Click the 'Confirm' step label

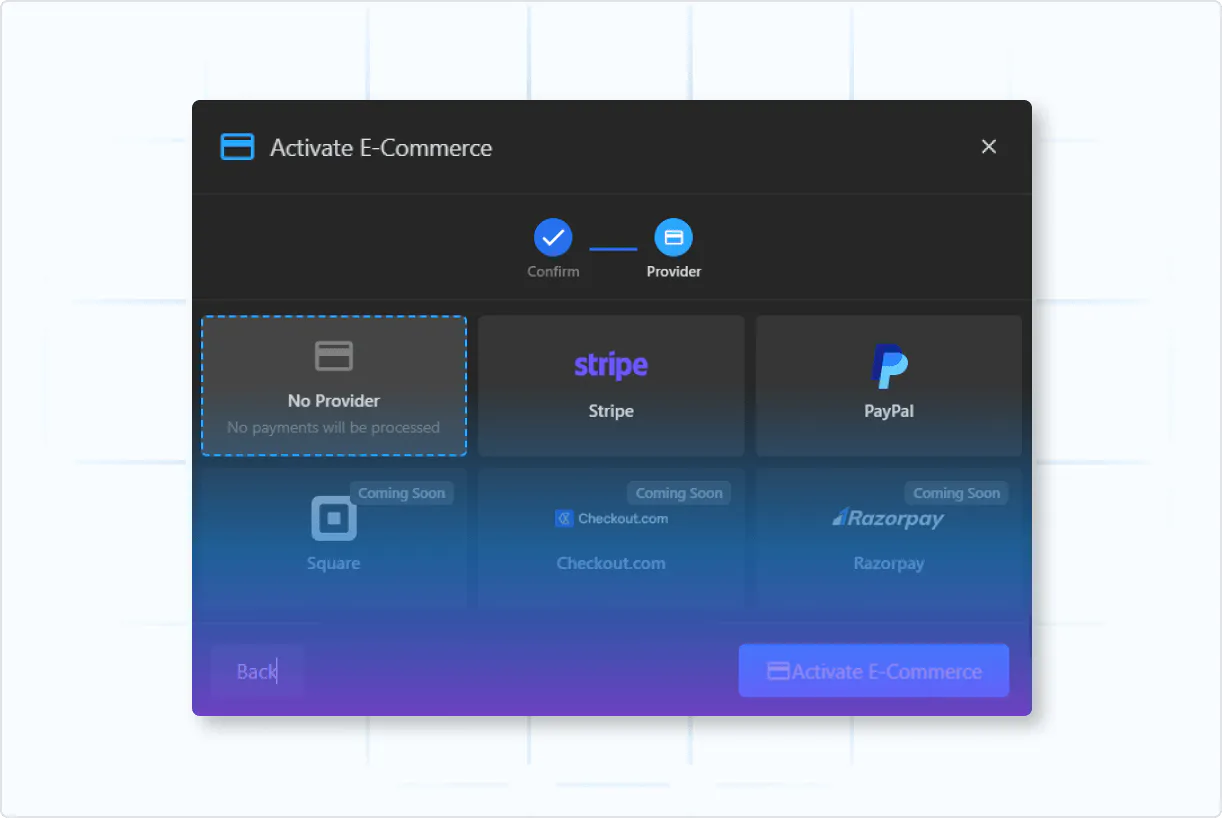pos(553,271)
